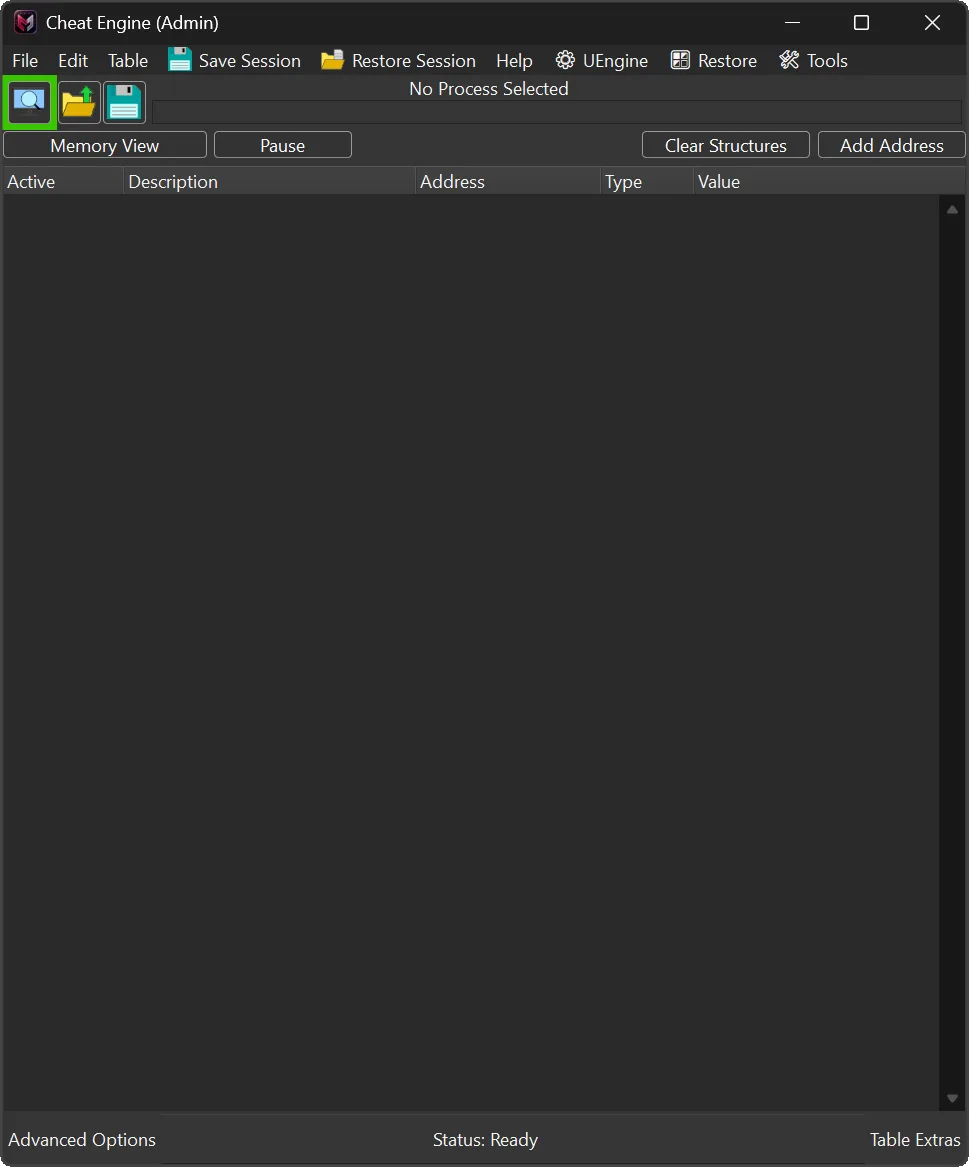Viewport: 969px width, 1167px height.
Task: Click the Status: Ready text
Action: (x=485, y=1139)
